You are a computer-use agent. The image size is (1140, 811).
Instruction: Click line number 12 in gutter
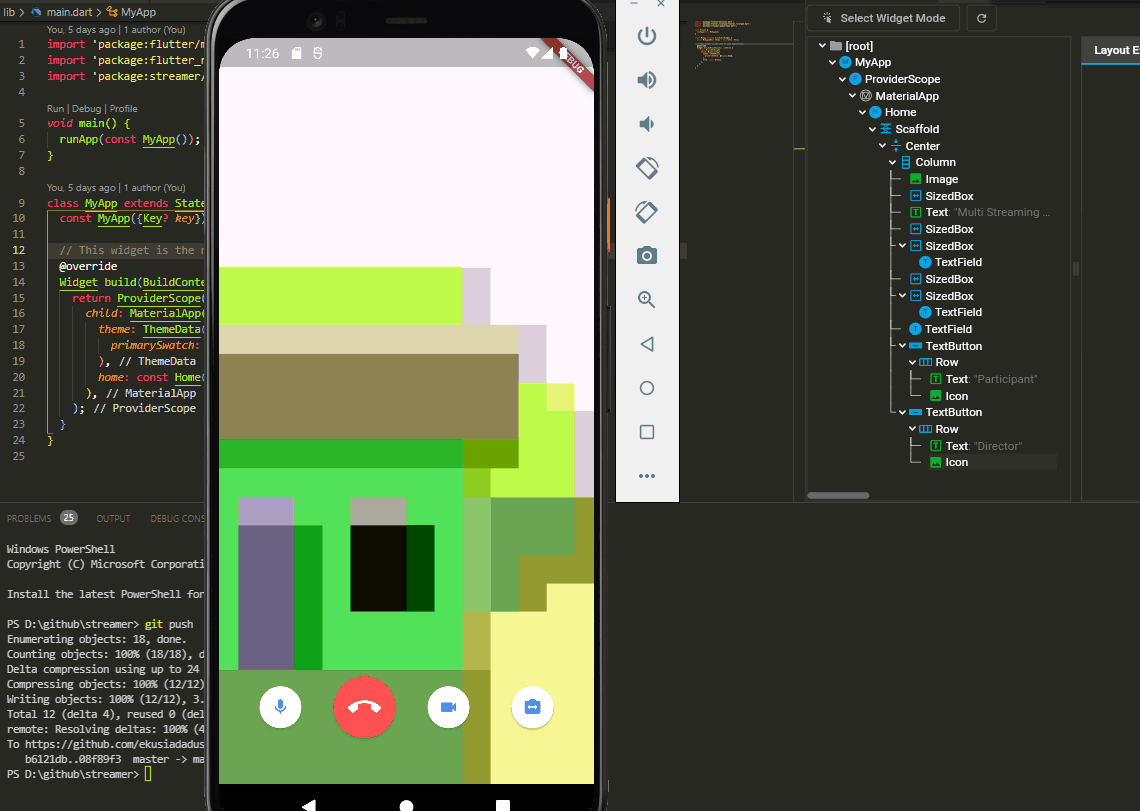point(18,250)
